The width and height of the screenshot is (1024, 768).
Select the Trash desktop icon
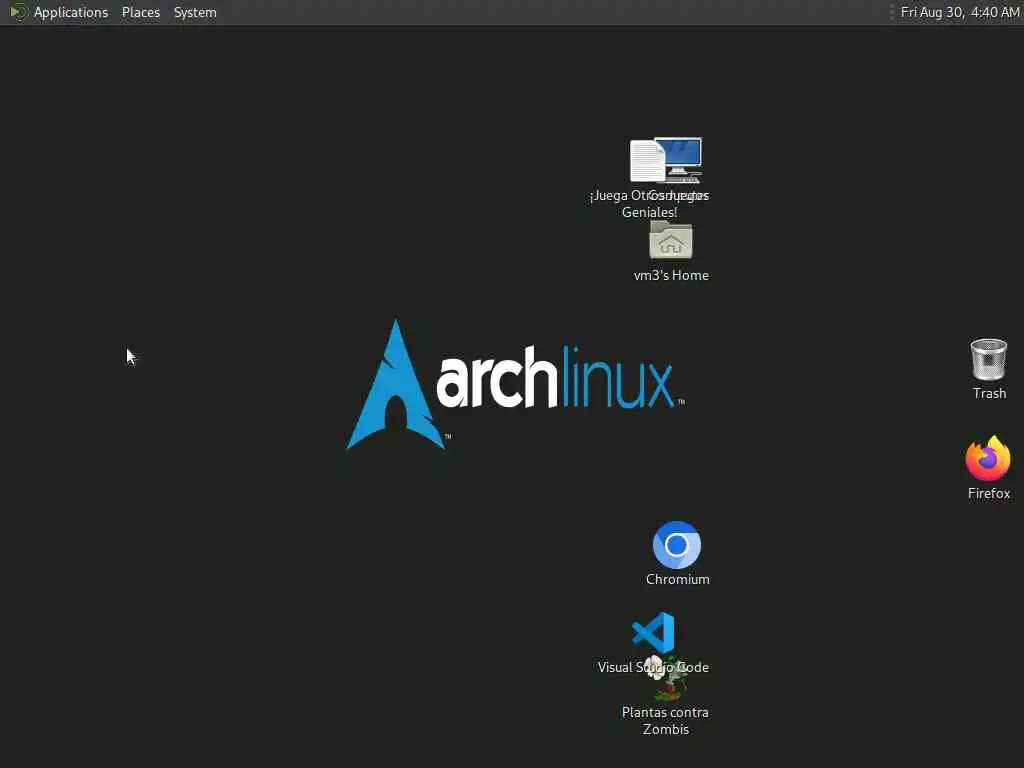pyautogui.click(x=989, y=359)
